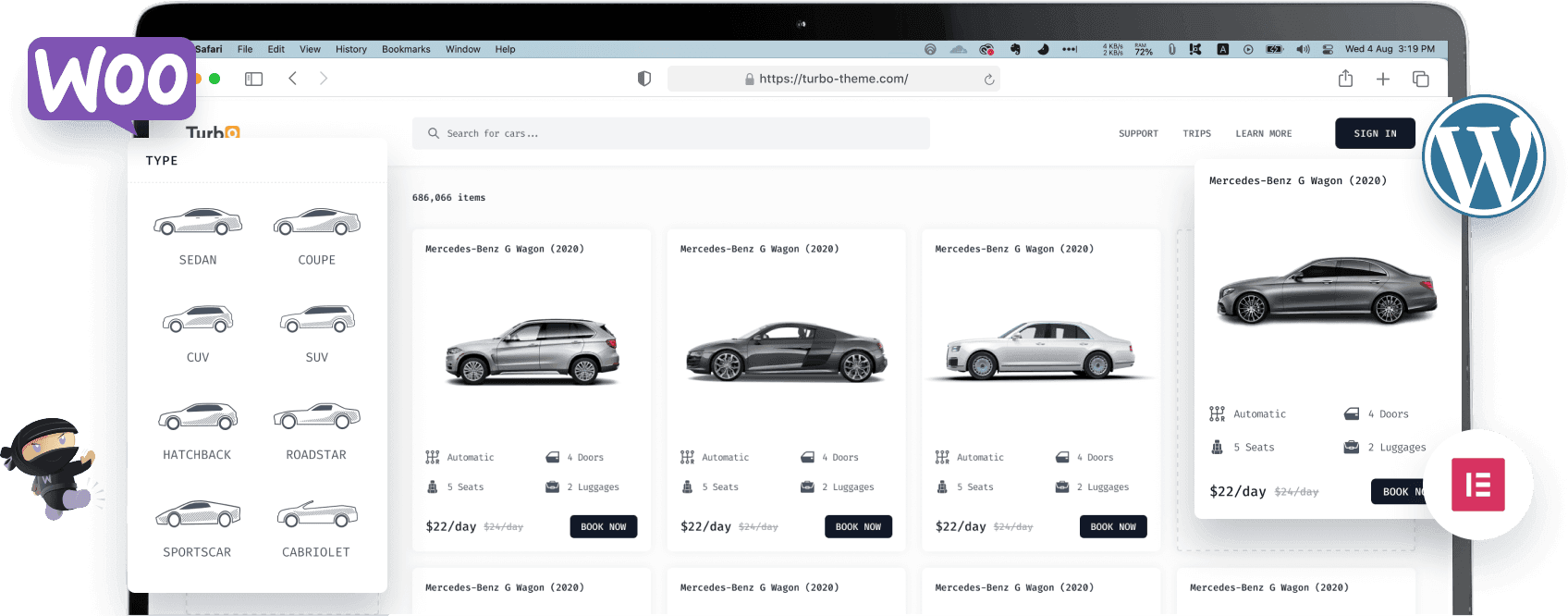Book the dark coupe with BOOK NOW
Screen dimensions: 1568x616
[x=858, y=526]
